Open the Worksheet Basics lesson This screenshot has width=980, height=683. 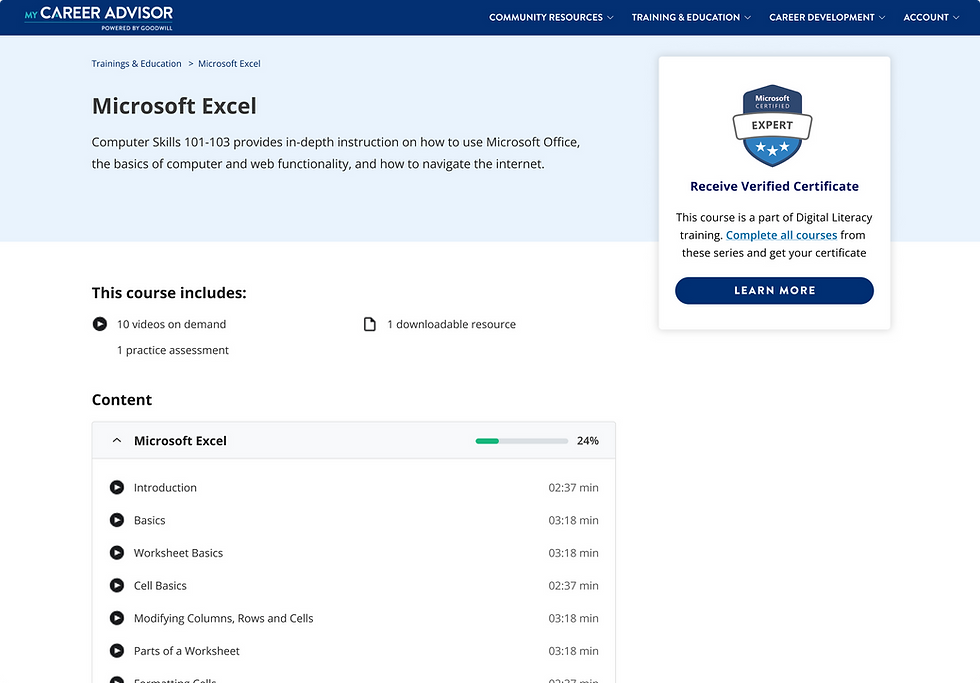[178, 553]
